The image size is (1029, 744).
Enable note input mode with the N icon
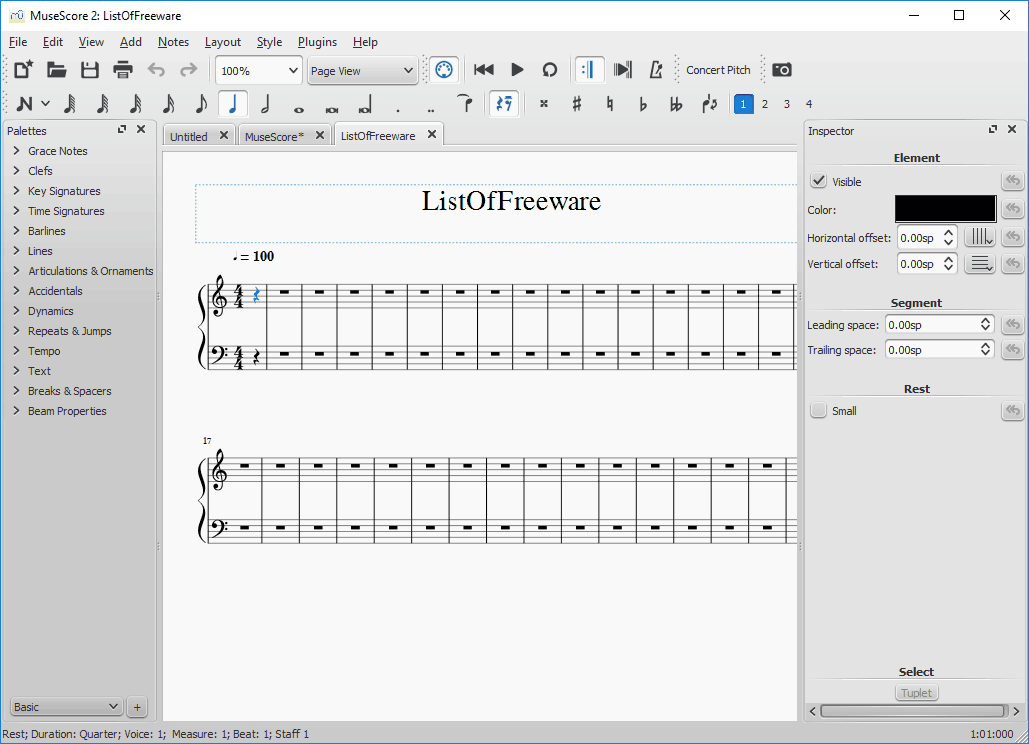24,104
